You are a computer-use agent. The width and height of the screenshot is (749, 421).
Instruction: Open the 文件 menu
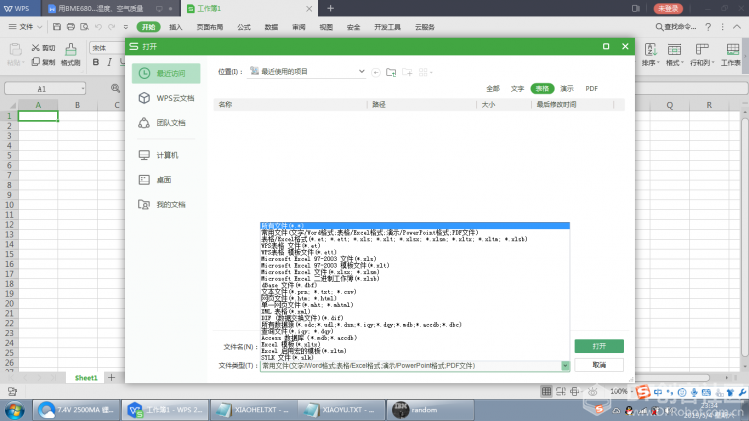tap(26, 27)
